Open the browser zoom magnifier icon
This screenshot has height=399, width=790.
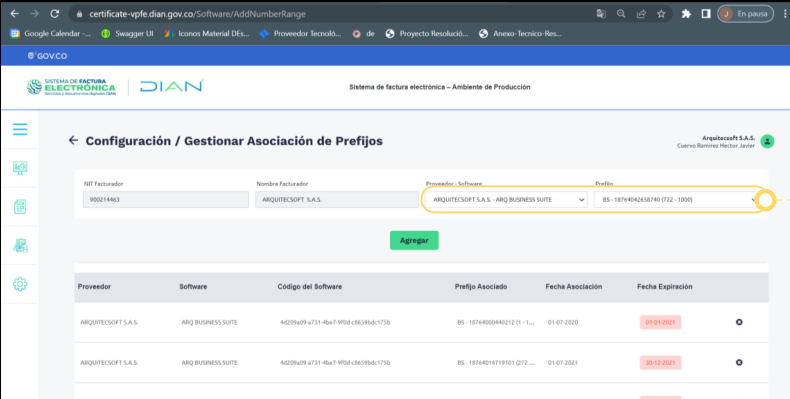pyautogui.click(x=621, y=14)
